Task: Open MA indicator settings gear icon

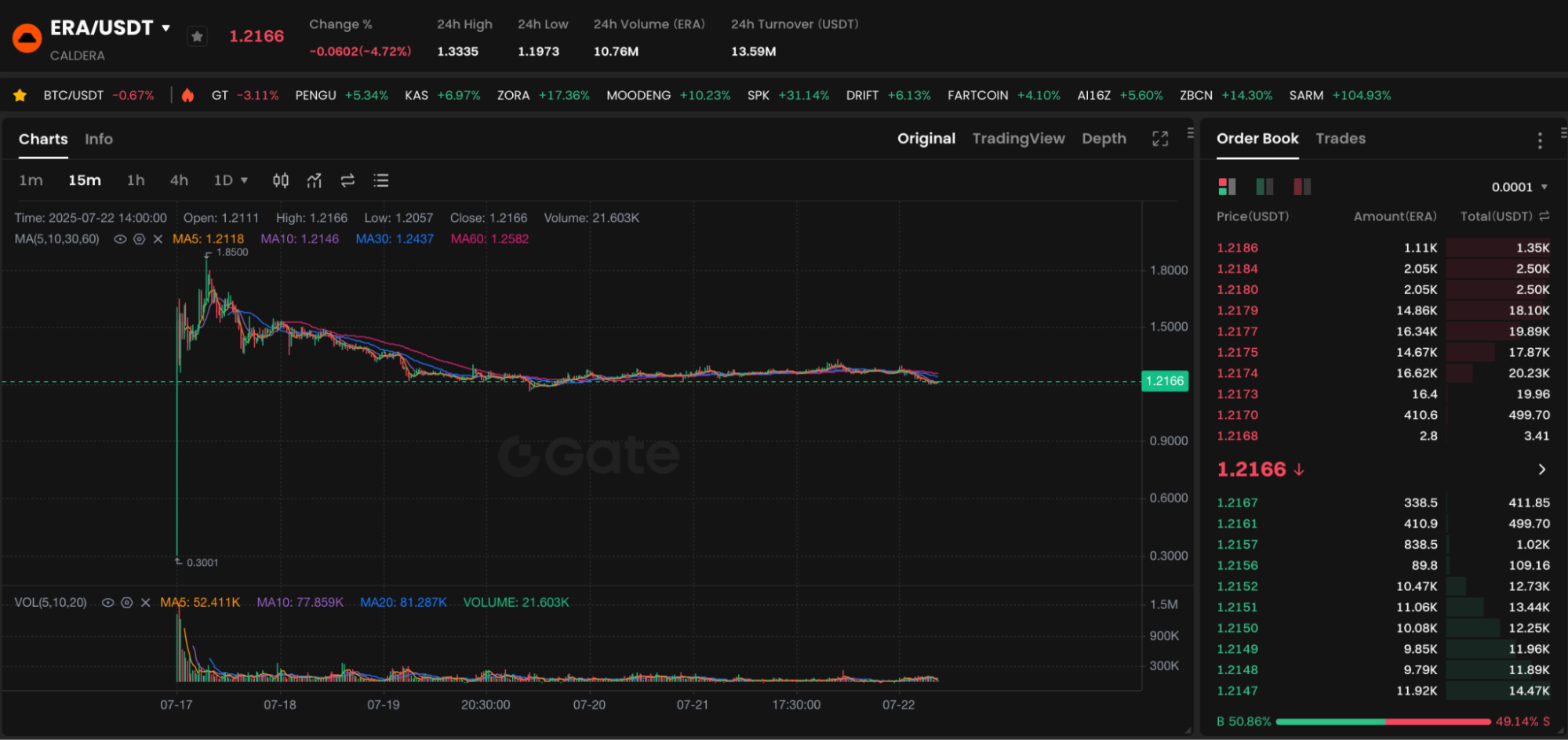Action: pos(139,239)
